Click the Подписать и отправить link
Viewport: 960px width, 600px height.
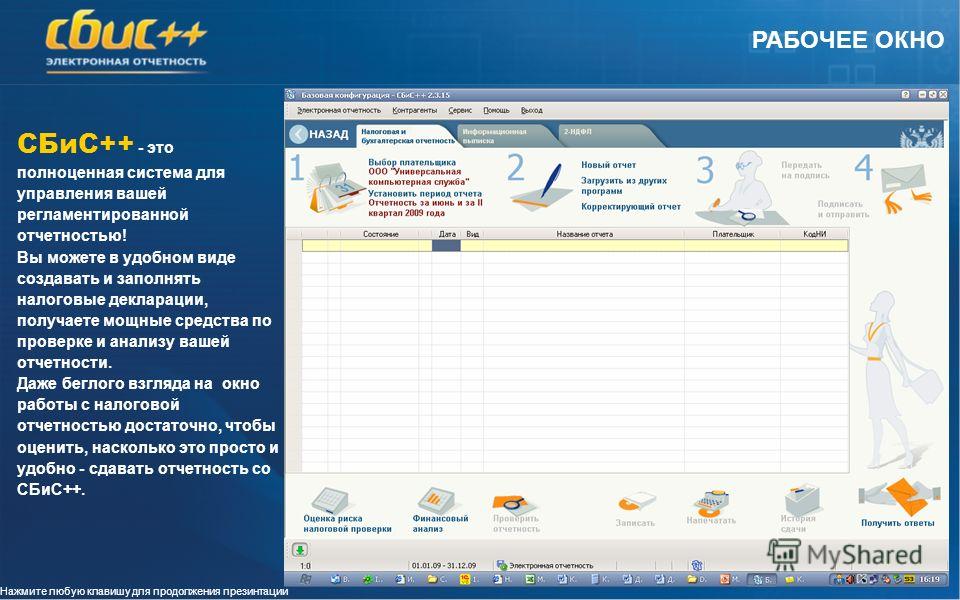coord(843,209)
